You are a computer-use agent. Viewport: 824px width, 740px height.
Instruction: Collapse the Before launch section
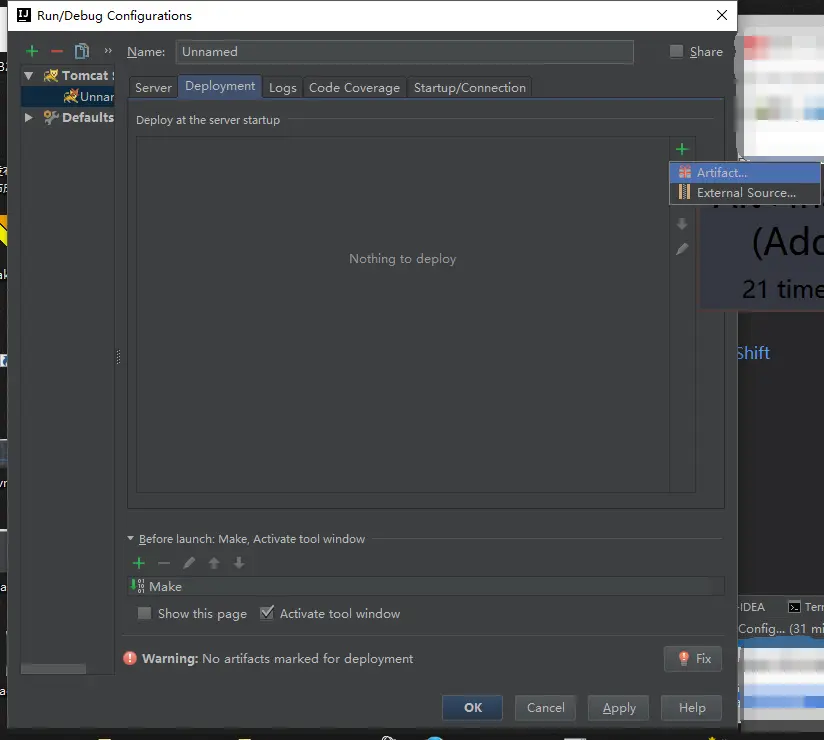point(130,538)
